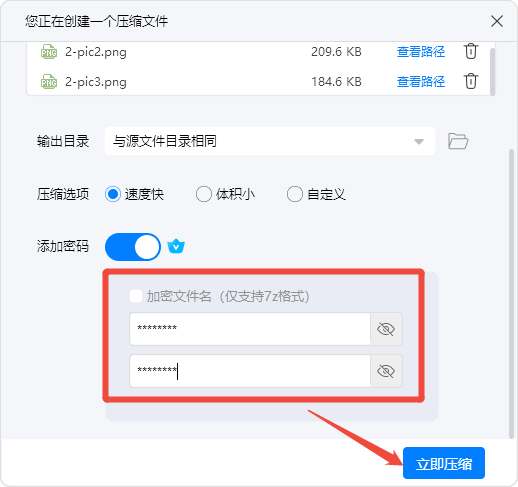View the path of 2-pic3.png
518x487 pixels.
(421, 82)
